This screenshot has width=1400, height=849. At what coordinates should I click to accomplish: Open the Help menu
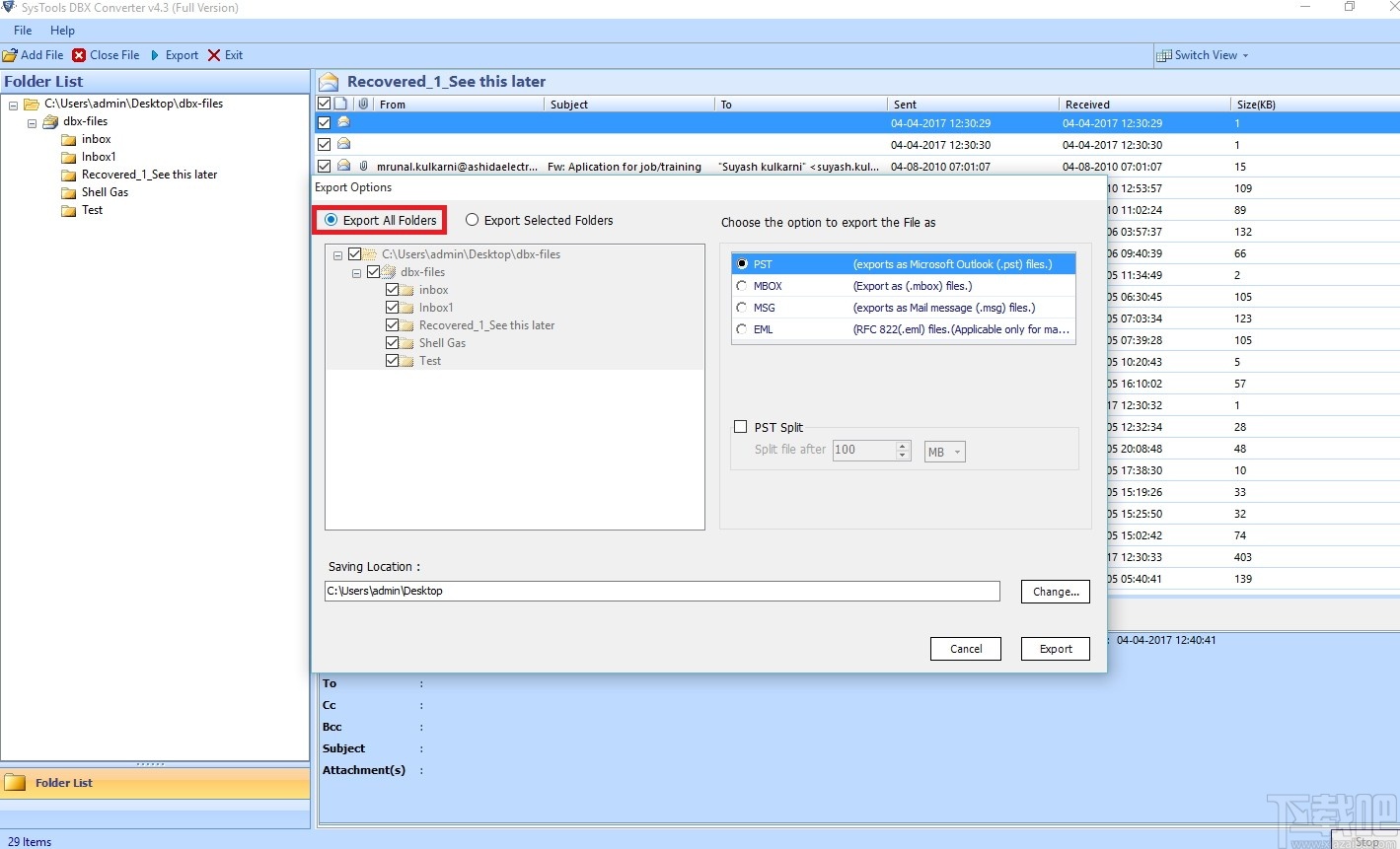(x=62, y=30)
